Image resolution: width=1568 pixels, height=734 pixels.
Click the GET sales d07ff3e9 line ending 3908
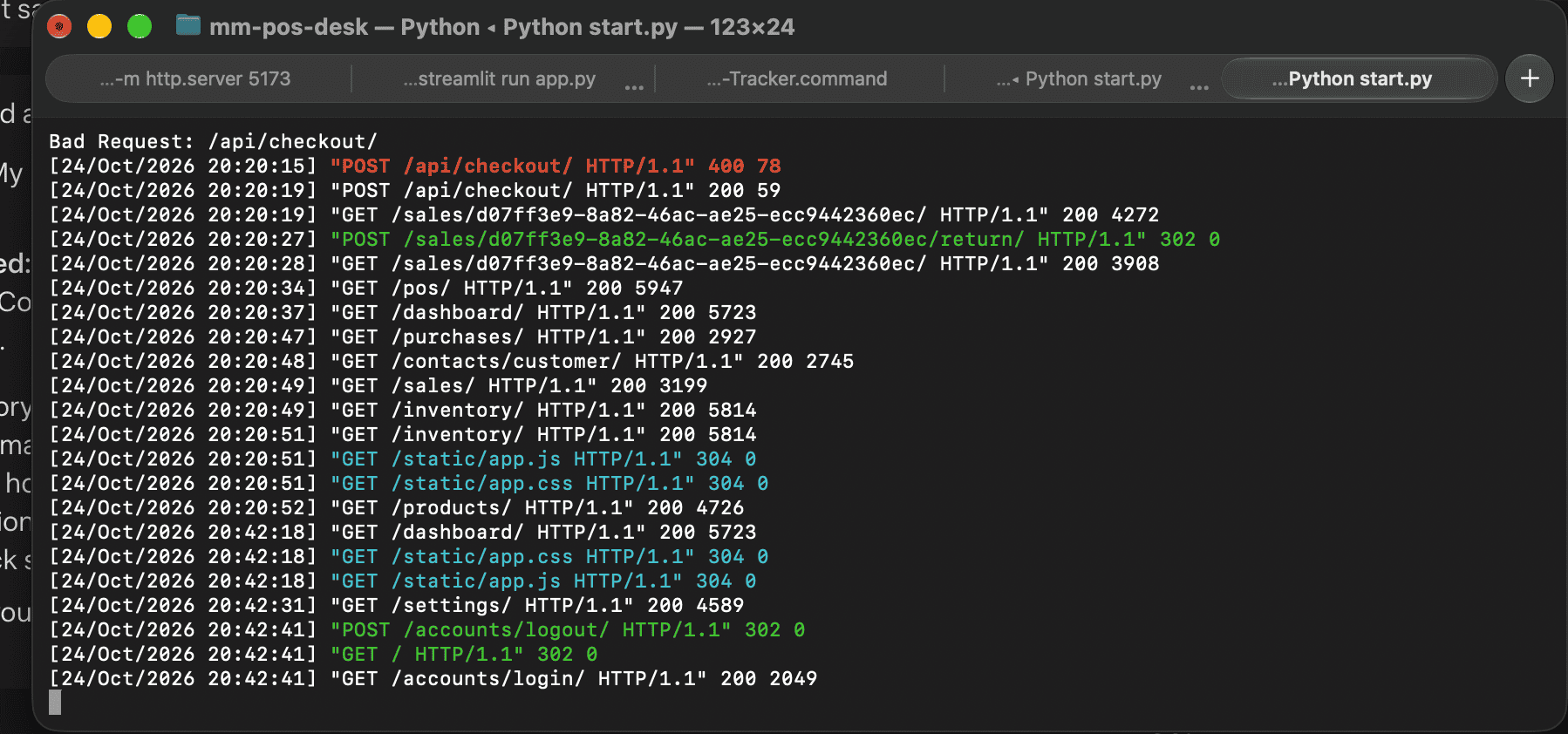[x=604, y=263]
